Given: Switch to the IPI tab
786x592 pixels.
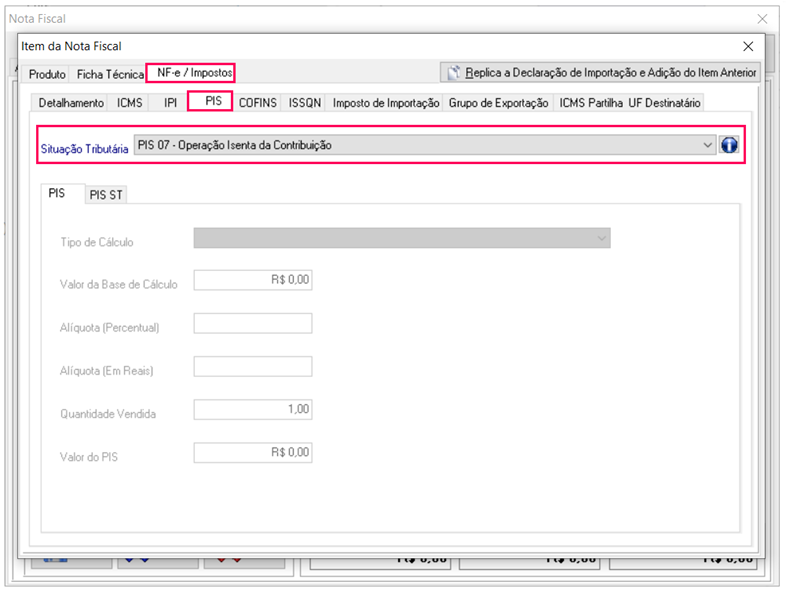Looking at the screenshot, I should pos(170,103).
